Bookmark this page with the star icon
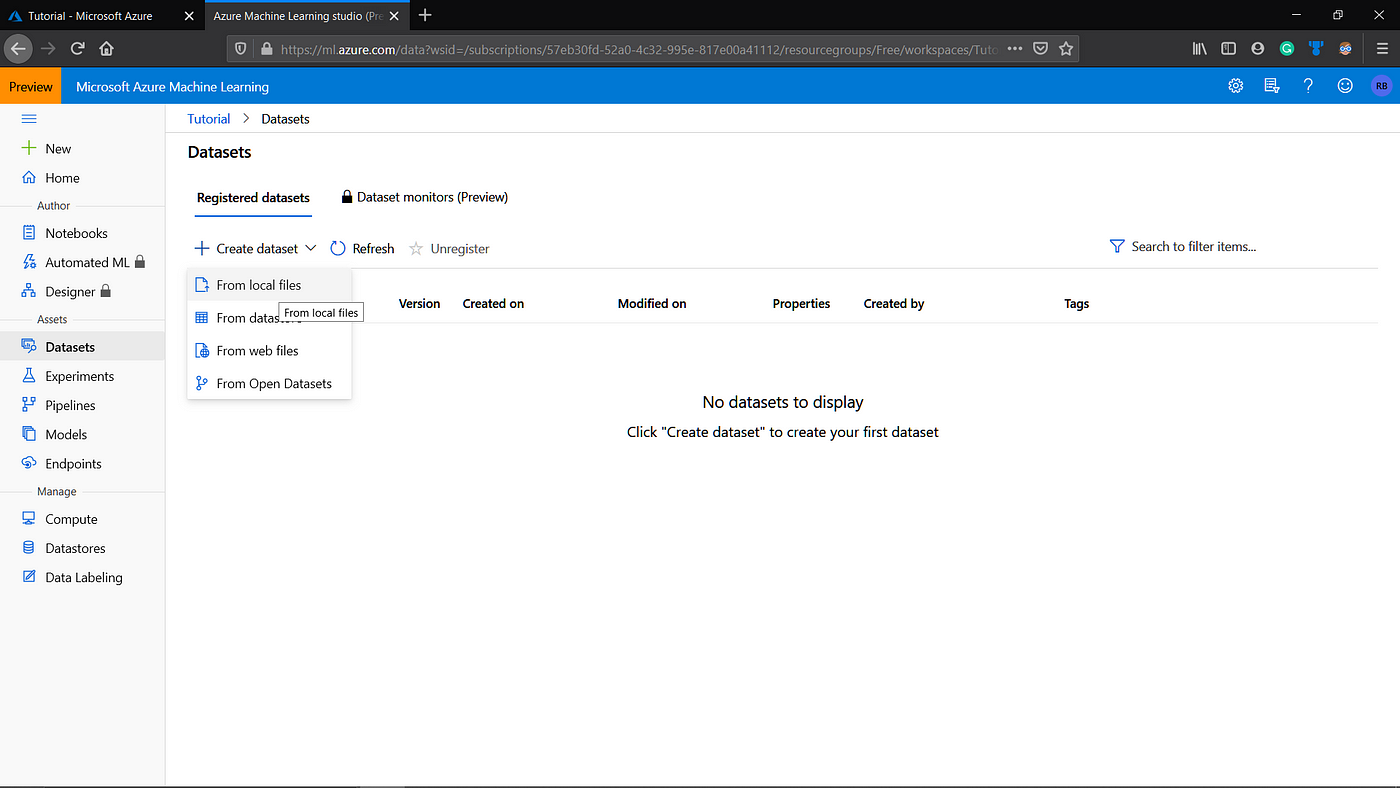This screenshot has height=788, width=1400. 1066,48
